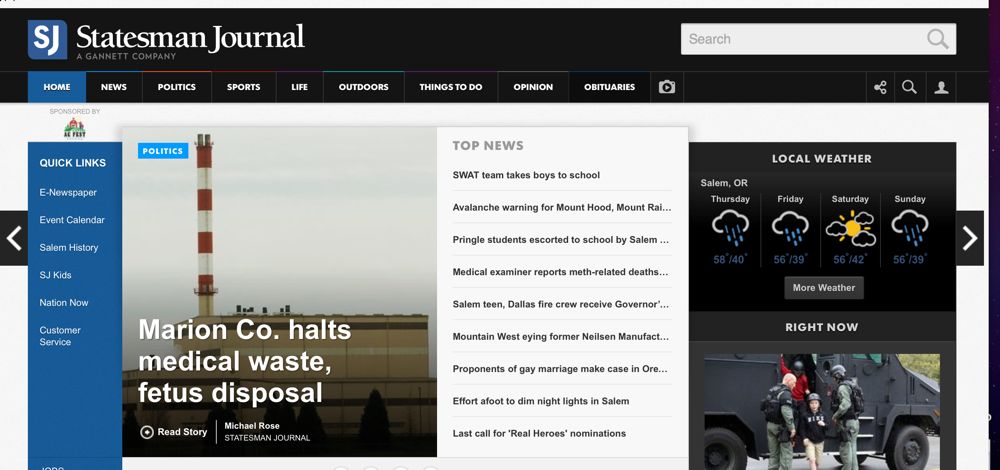Click the AC Fest sponsor logo
The width and height of the screenshot is (1000, 470).
[74, 128]
